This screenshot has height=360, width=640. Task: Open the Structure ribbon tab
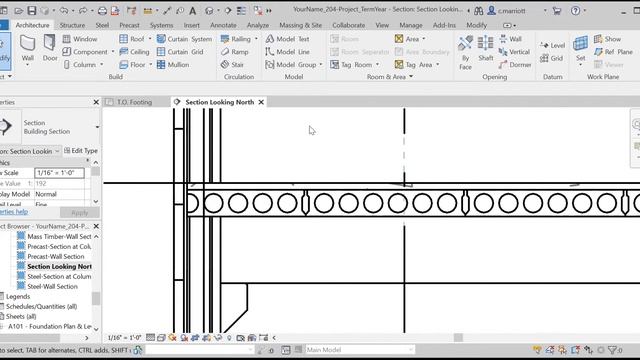72,25
